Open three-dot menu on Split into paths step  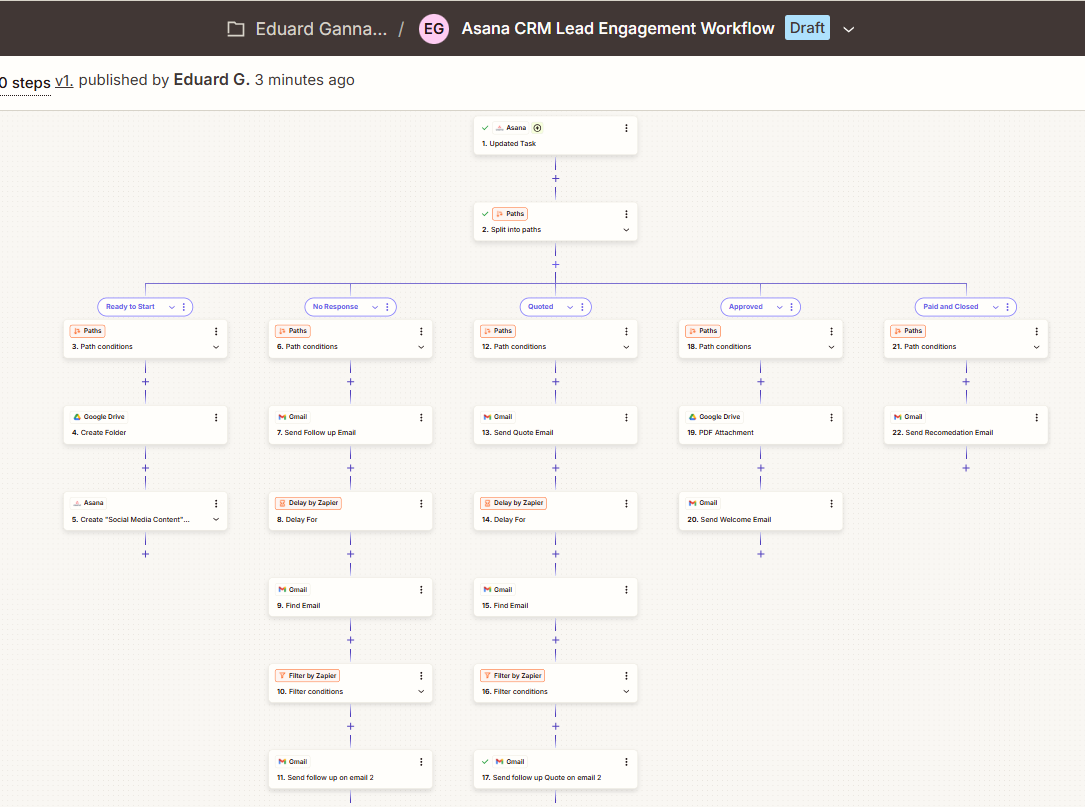click(626, 214)
